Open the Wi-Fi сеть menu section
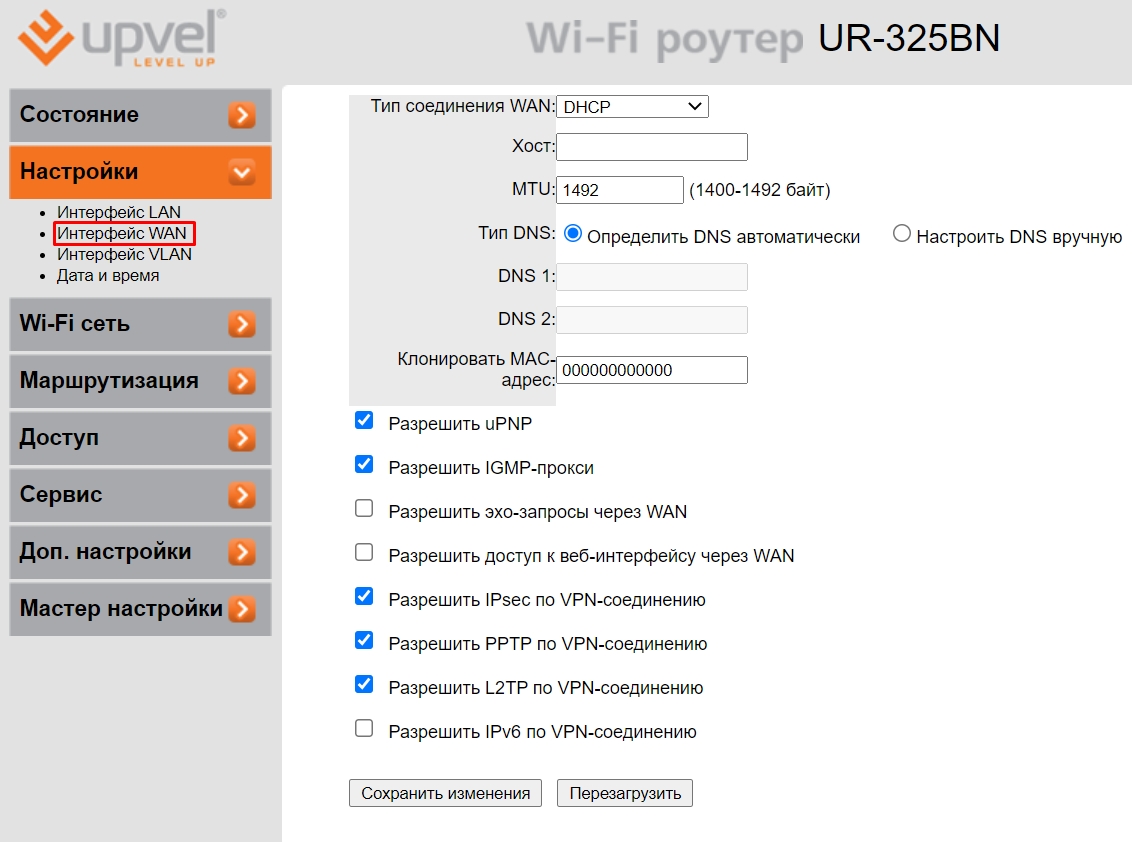 pyautogui.click(x=140, y=324)
